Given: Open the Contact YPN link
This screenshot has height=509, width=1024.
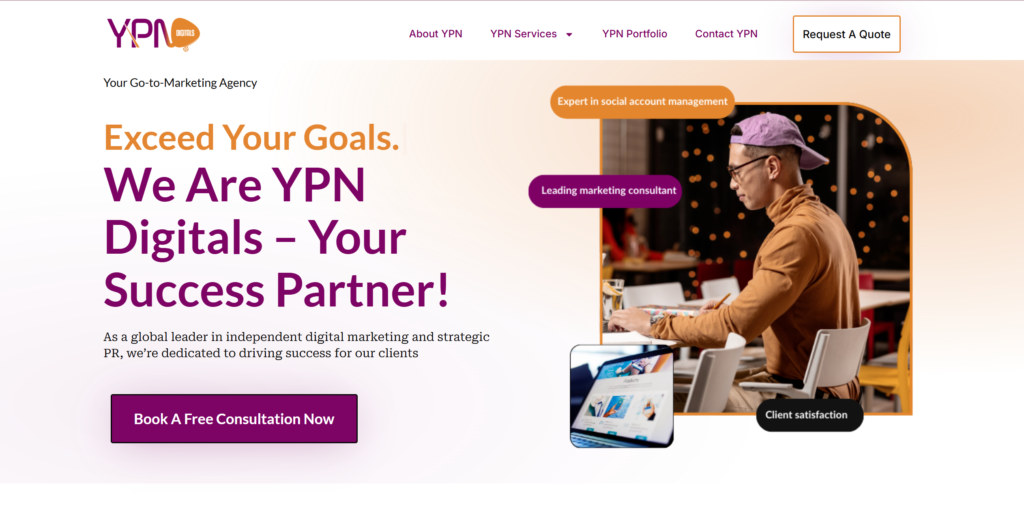Looking at the screenshot, I should [726, 34].
